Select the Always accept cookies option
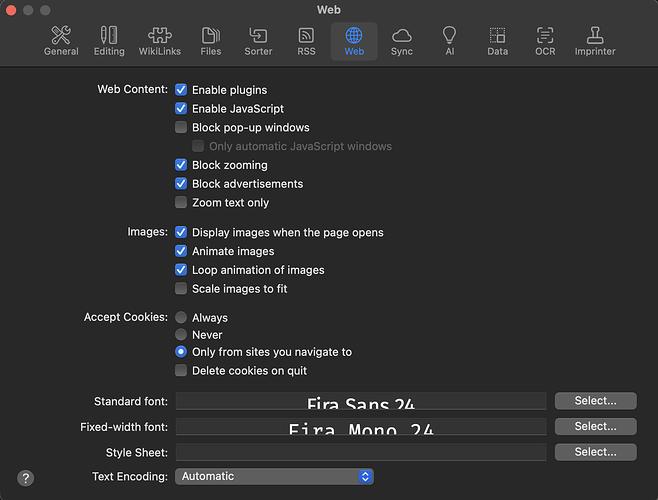Viewport: 658px width, 500px height. [x=181, y=317]
